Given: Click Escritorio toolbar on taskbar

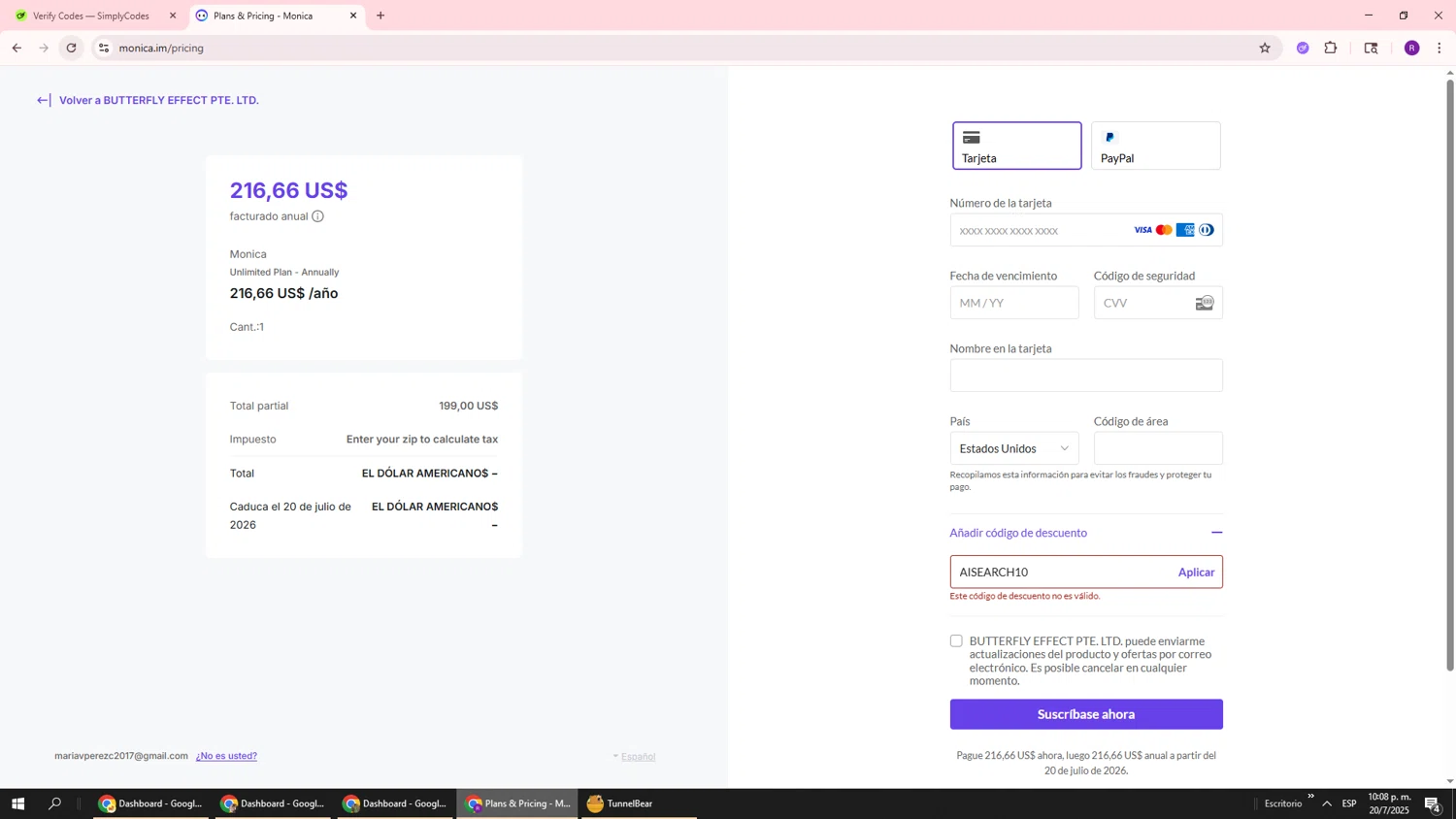Looking at the screenshot, I should (1283, 803).
